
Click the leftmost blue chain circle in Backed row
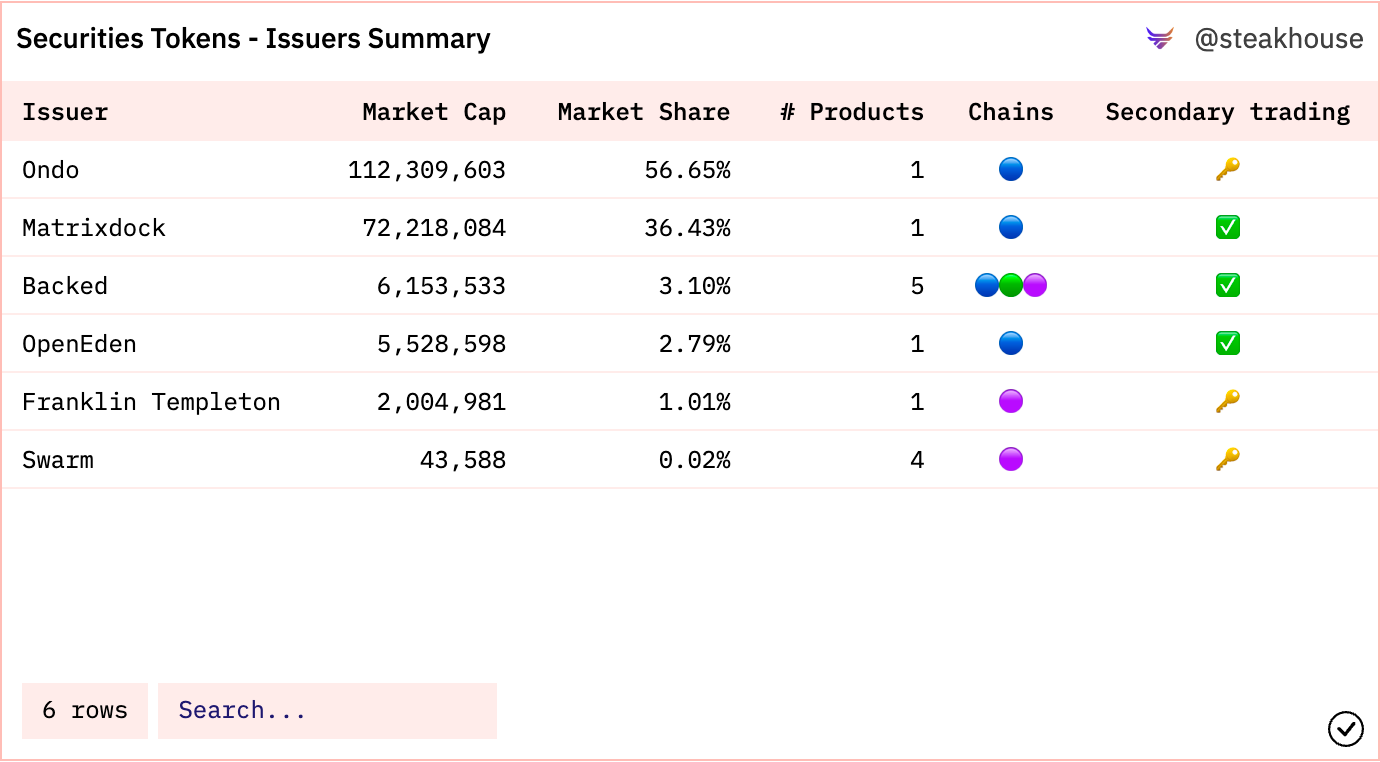(x=987, y=286)
